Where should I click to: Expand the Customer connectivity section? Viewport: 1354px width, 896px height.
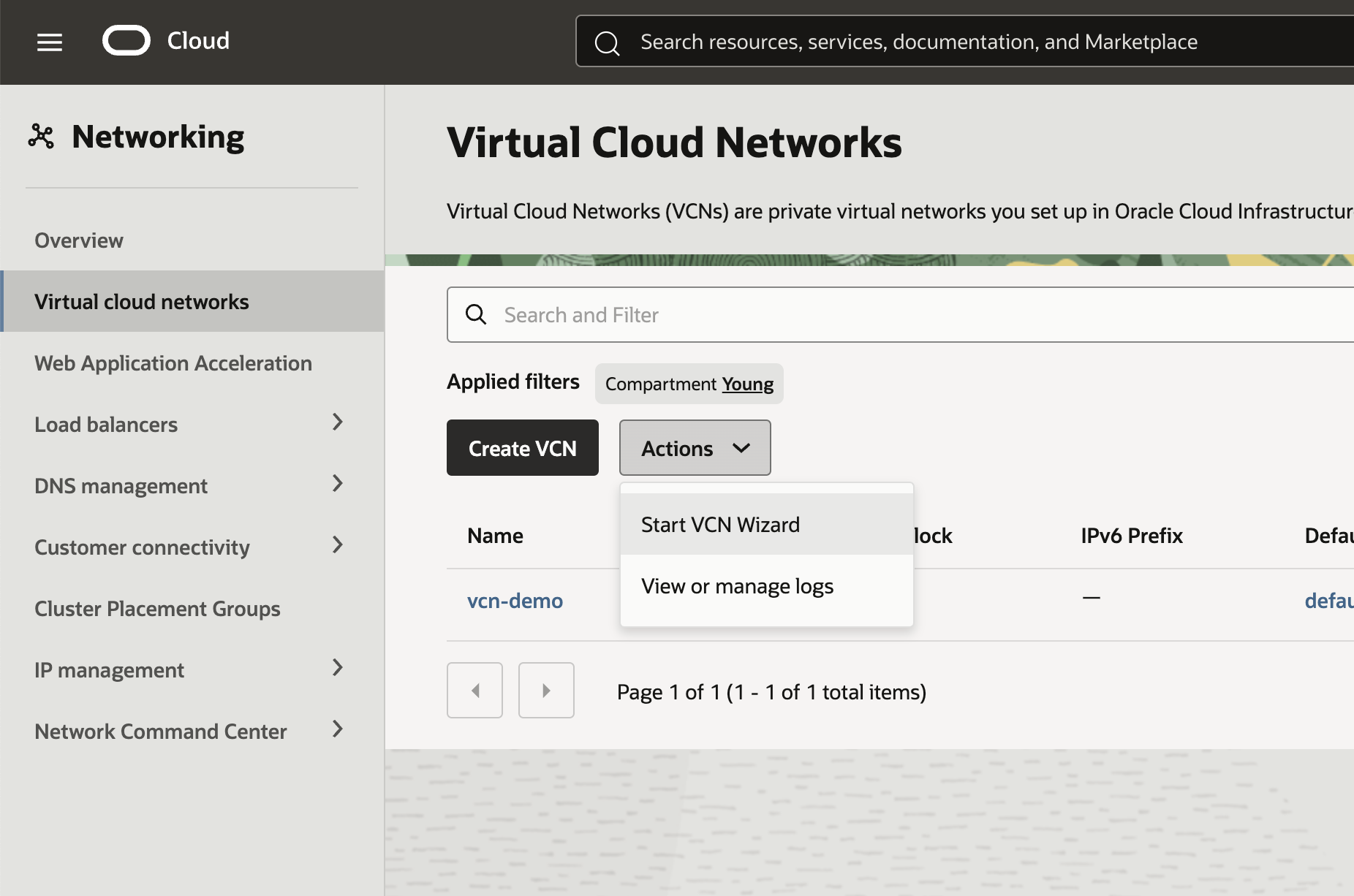pos(337,545)
